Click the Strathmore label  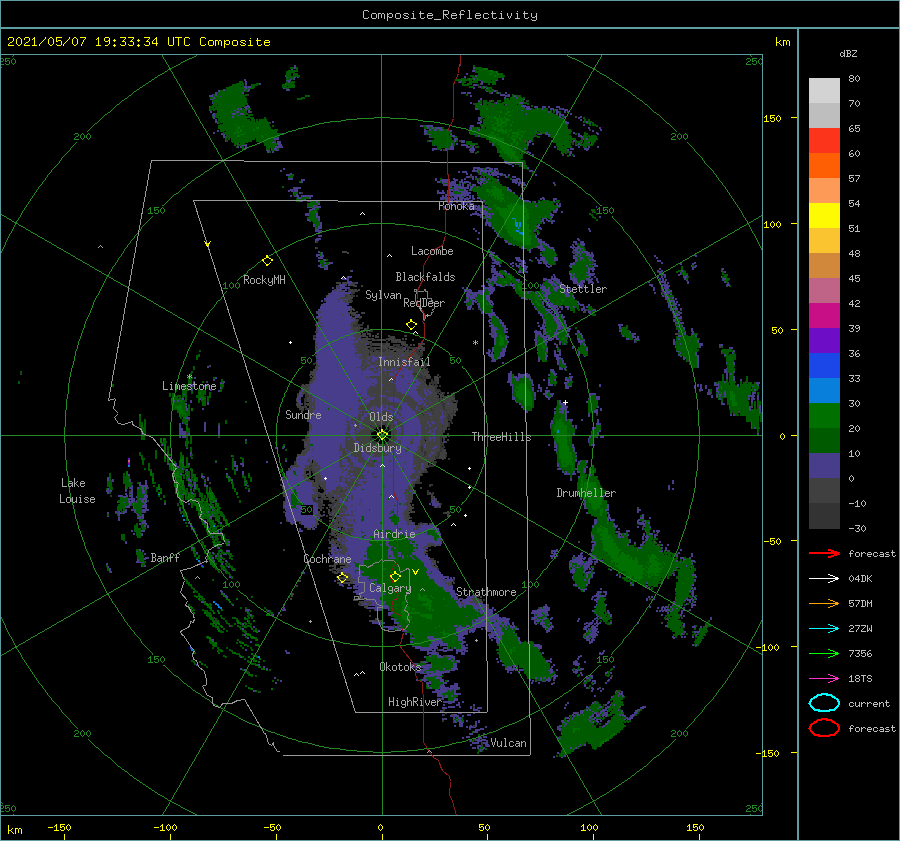pos(486,592)
